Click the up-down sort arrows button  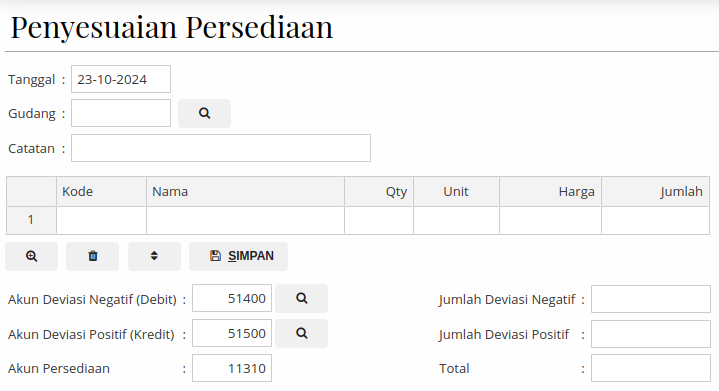point(154,256)
